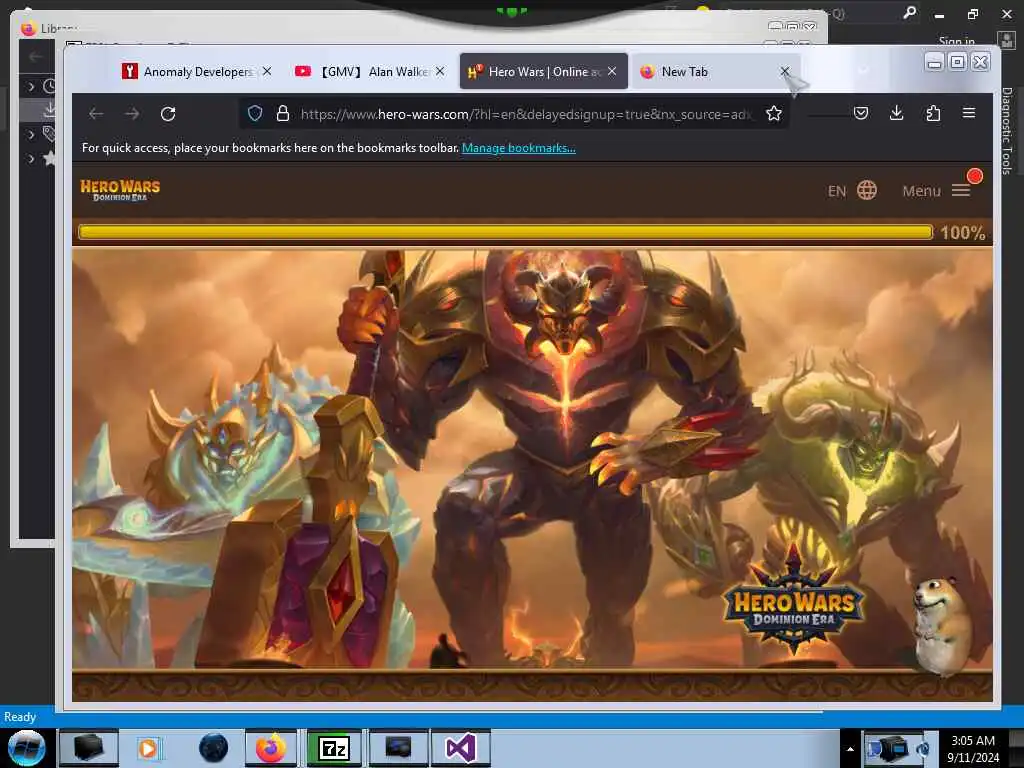
Task: Close the Anomaly Developers tab
Action: coord(267,71)
